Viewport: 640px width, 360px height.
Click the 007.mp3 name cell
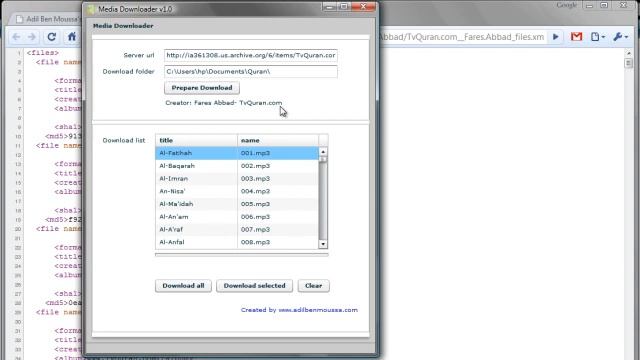click(278, 229)
